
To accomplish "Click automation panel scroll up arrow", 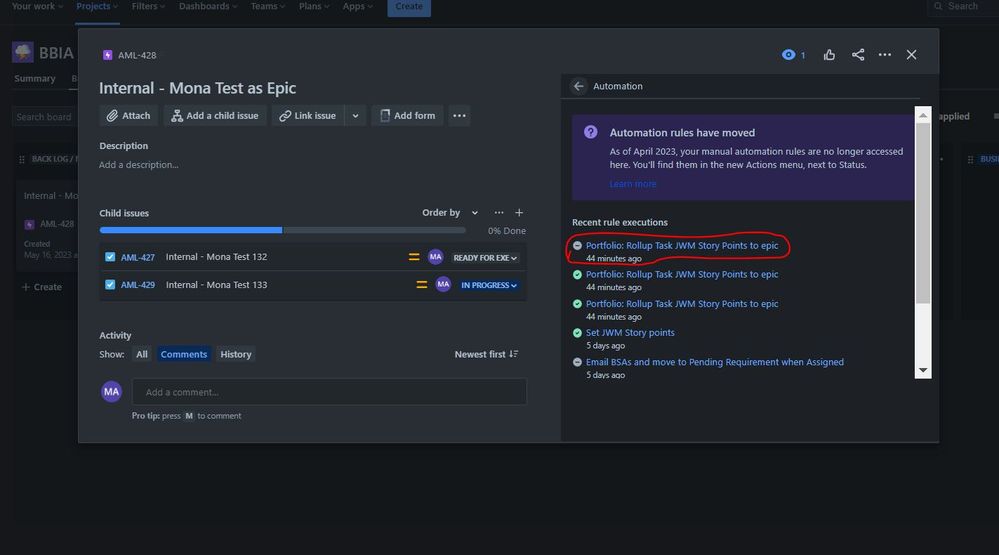I will pyautogui.click(x=923, y=115).
